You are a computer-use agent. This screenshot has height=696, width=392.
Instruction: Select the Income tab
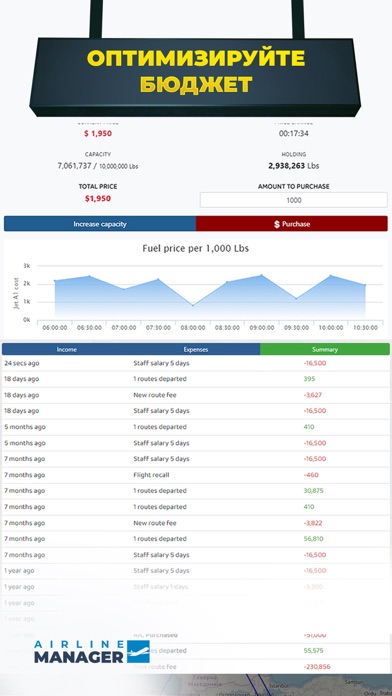[x=67, y=349]
